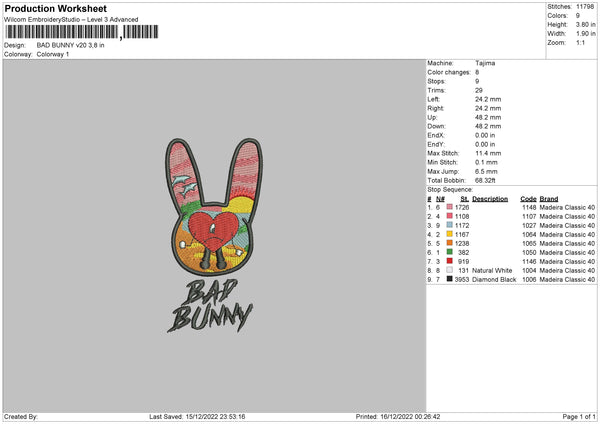Viewport: 600px width, 424px height.
Task: Click stitch count 382 in stop row 6
Action: 463,253
